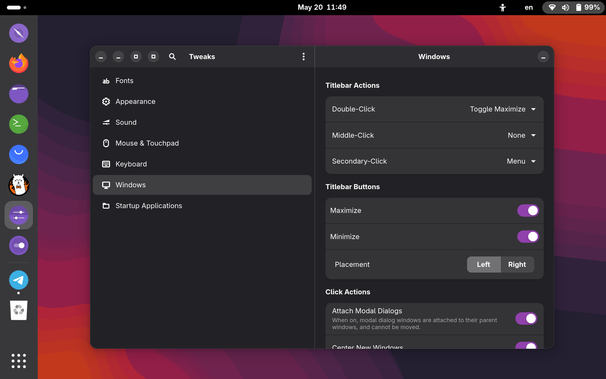The width and height of the screenshot is (606, 379).
Task: Open the volume and battery system menu
Action: click(573, 7)
